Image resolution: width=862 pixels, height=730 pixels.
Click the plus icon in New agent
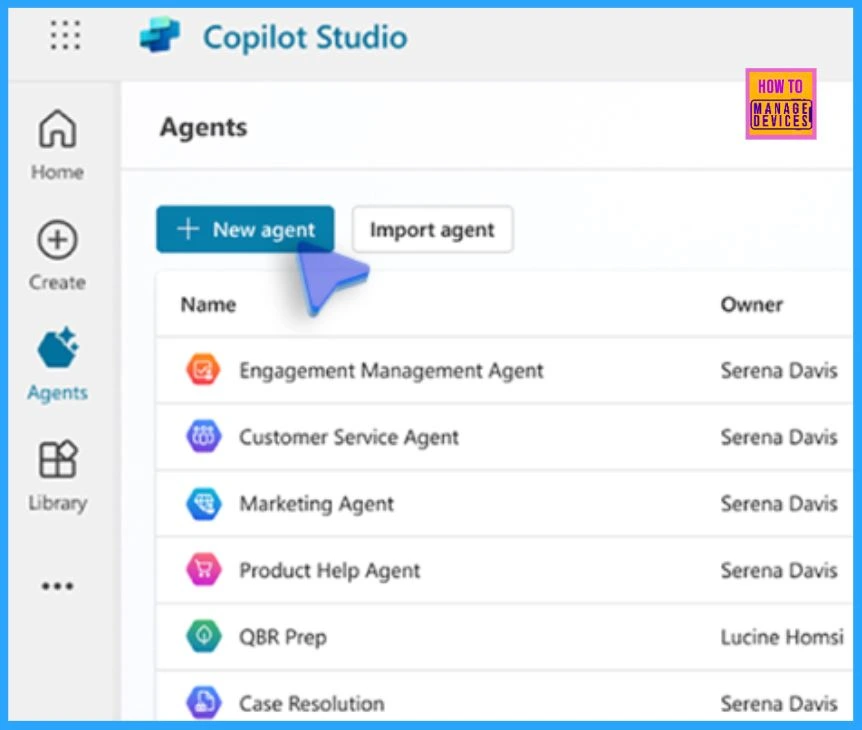click(x=188, y=229)
